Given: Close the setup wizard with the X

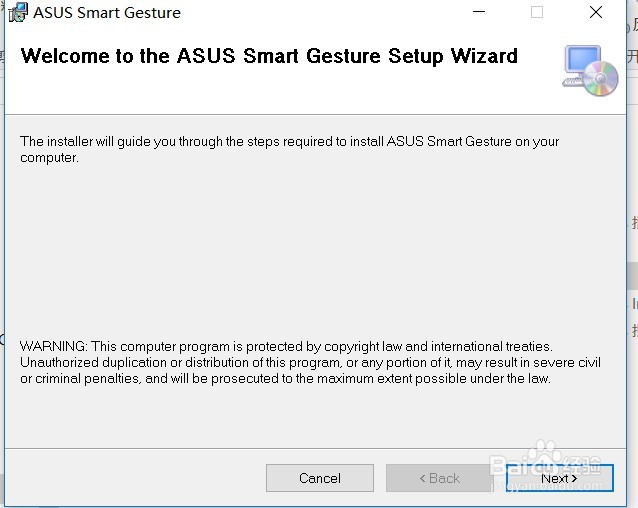Looking at the screenshot, I should coord(596,12).
